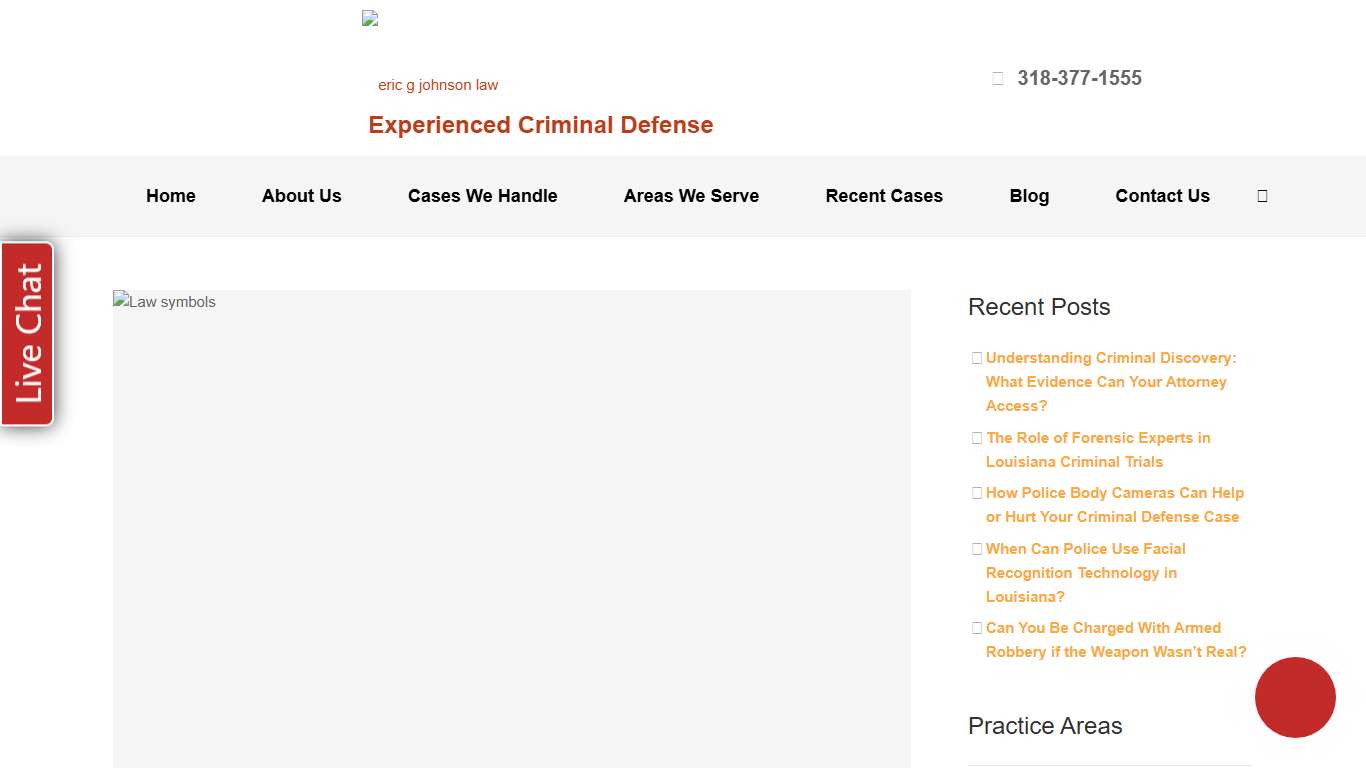The height and width of the screenshot is (768, 1366).
Task: Open the Live Chat sidebar tab
Action: point(25,333)
